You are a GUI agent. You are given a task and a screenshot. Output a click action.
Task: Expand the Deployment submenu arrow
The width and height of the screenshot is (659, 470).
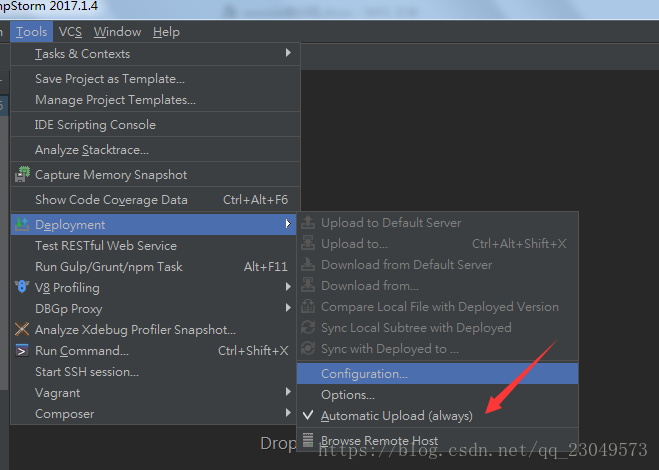(x=288, y=224)
